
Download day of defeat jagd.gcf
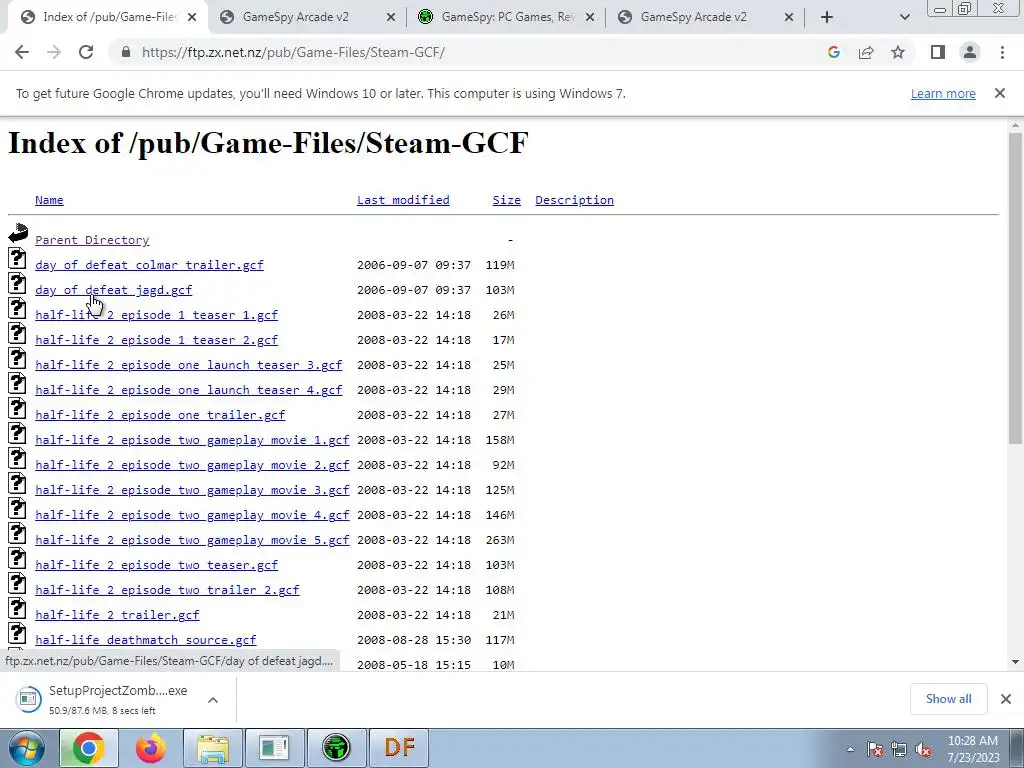(x=114, y=290)
